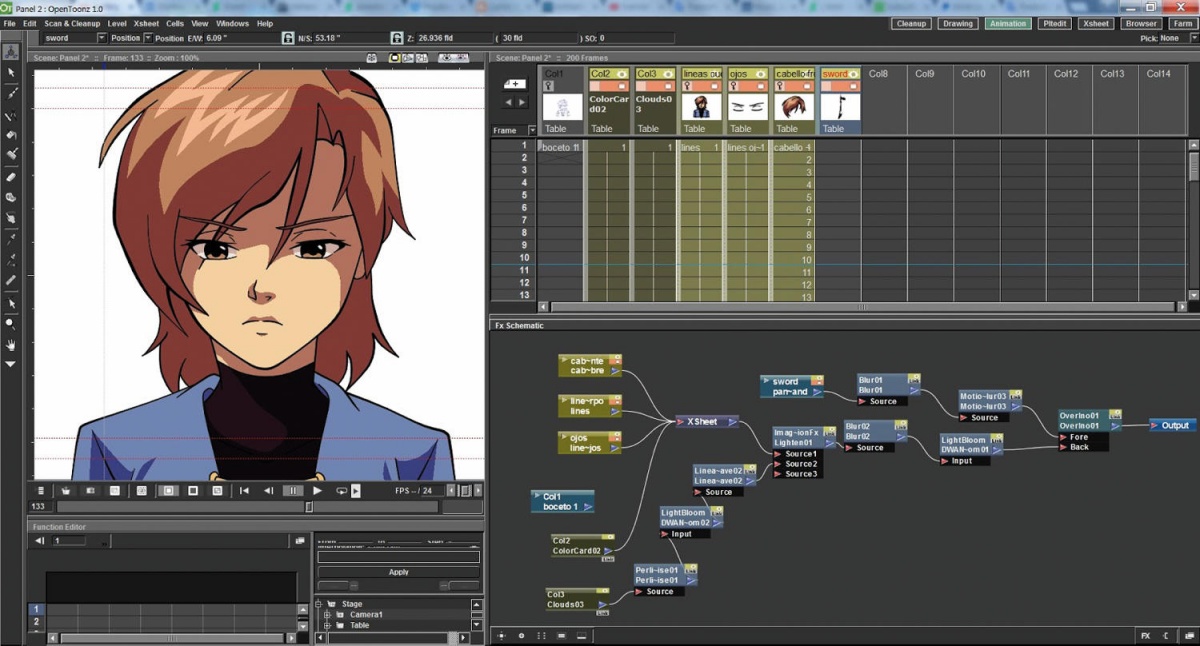Open the Cells menu
The height and width of the screenshot is (646, 1200).
pyautogui.click(x=175, y=23)
